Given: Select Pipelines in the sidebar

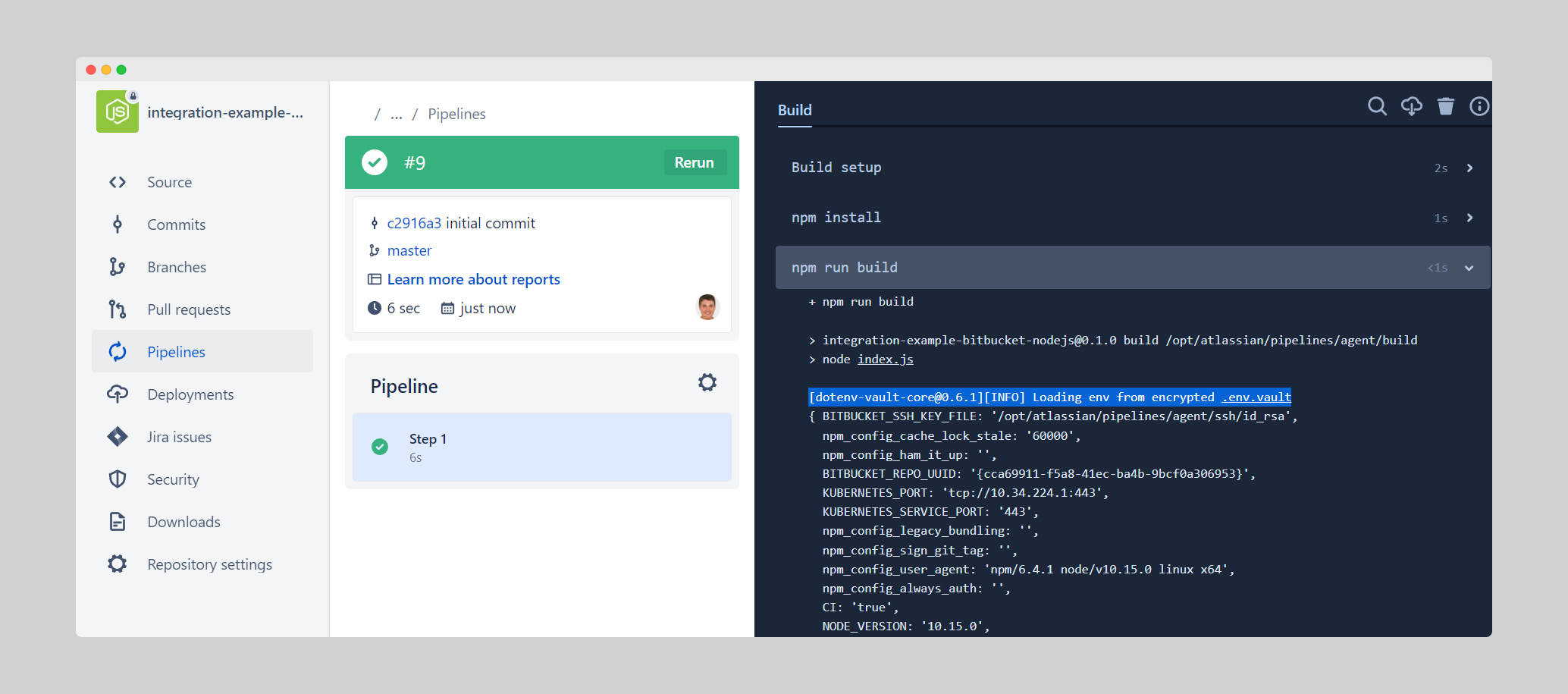Looking at the screenshot, I should click(x=202, y=351).
